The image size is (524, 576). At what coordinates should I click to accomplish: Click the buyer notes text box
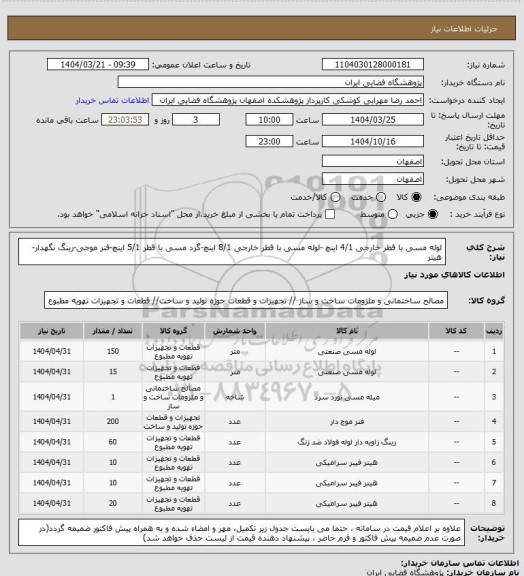tap(241, 533)
